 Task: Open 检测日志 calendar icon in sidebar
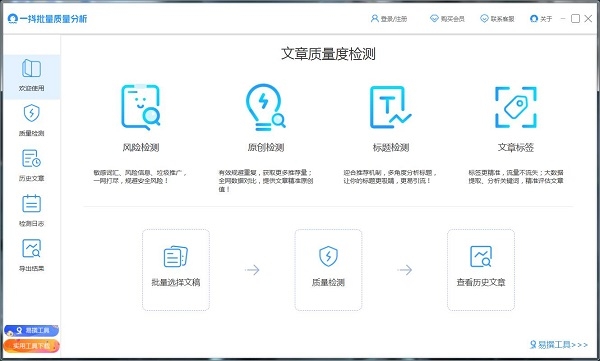tap(31, 210)
